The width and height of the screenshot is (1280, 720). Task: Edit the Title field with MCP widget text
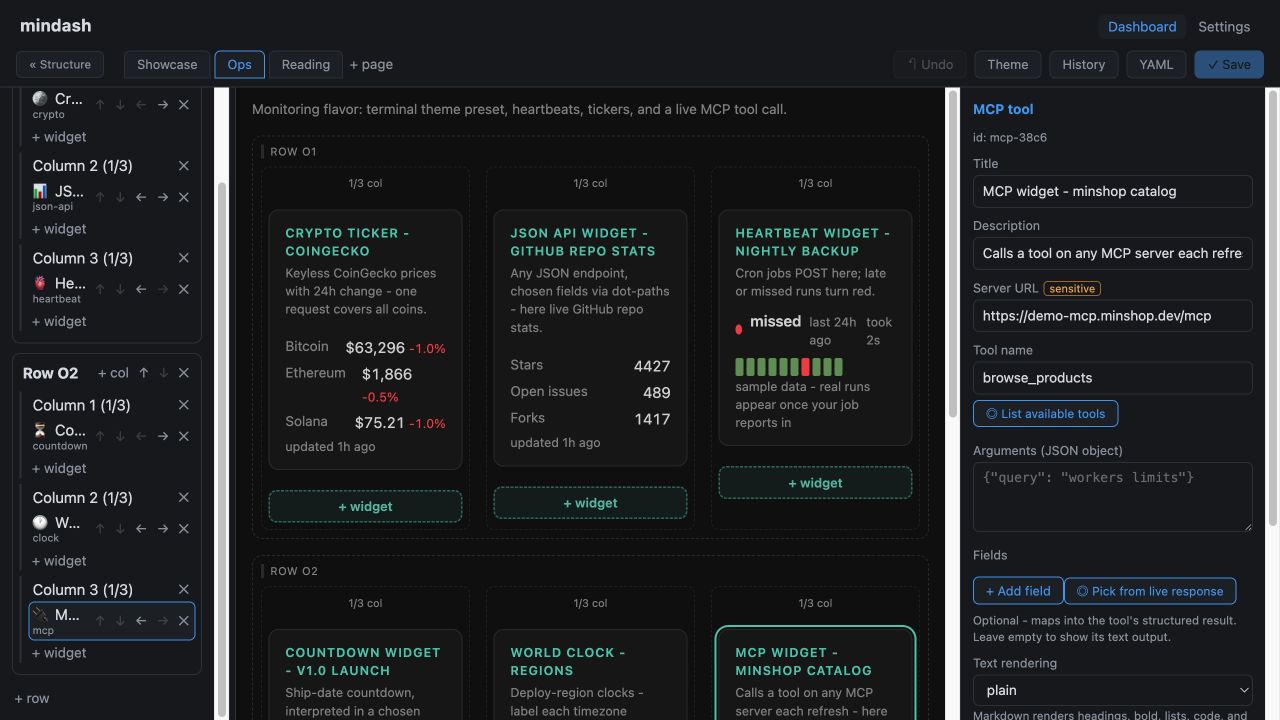[x=1113, y=191]
